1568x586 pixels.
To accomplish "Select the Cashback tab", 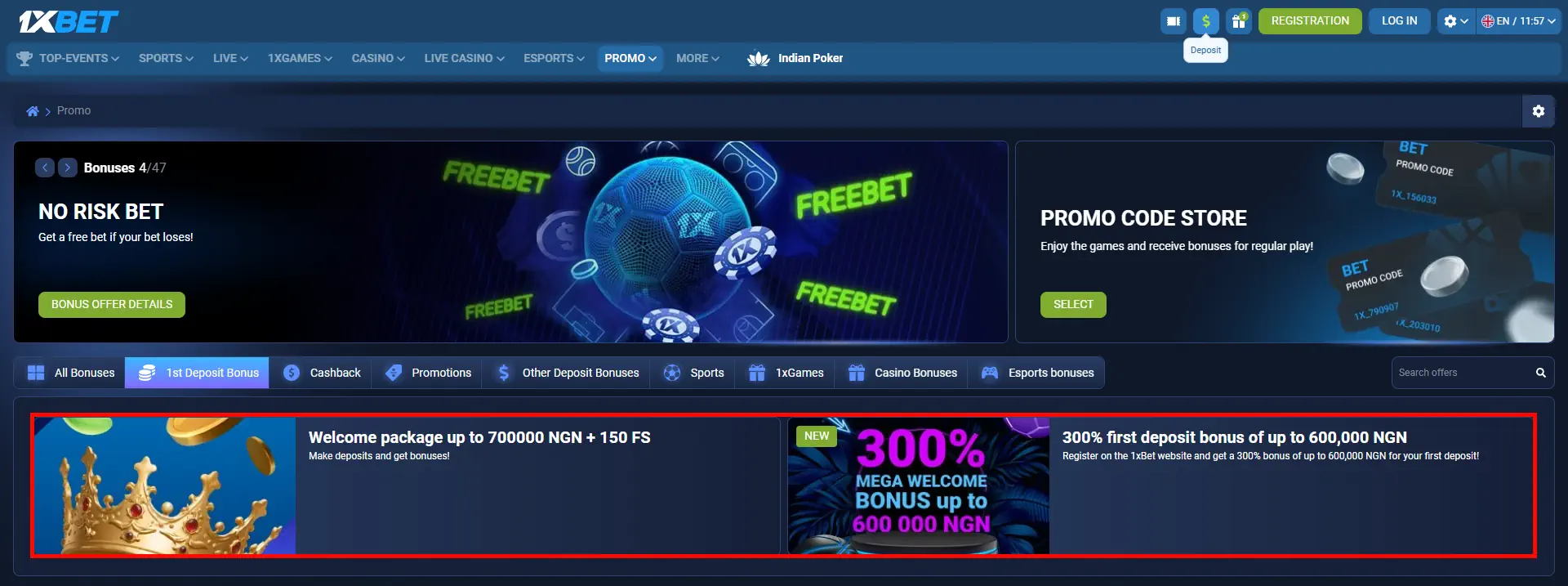I will (x=320, y=373).
